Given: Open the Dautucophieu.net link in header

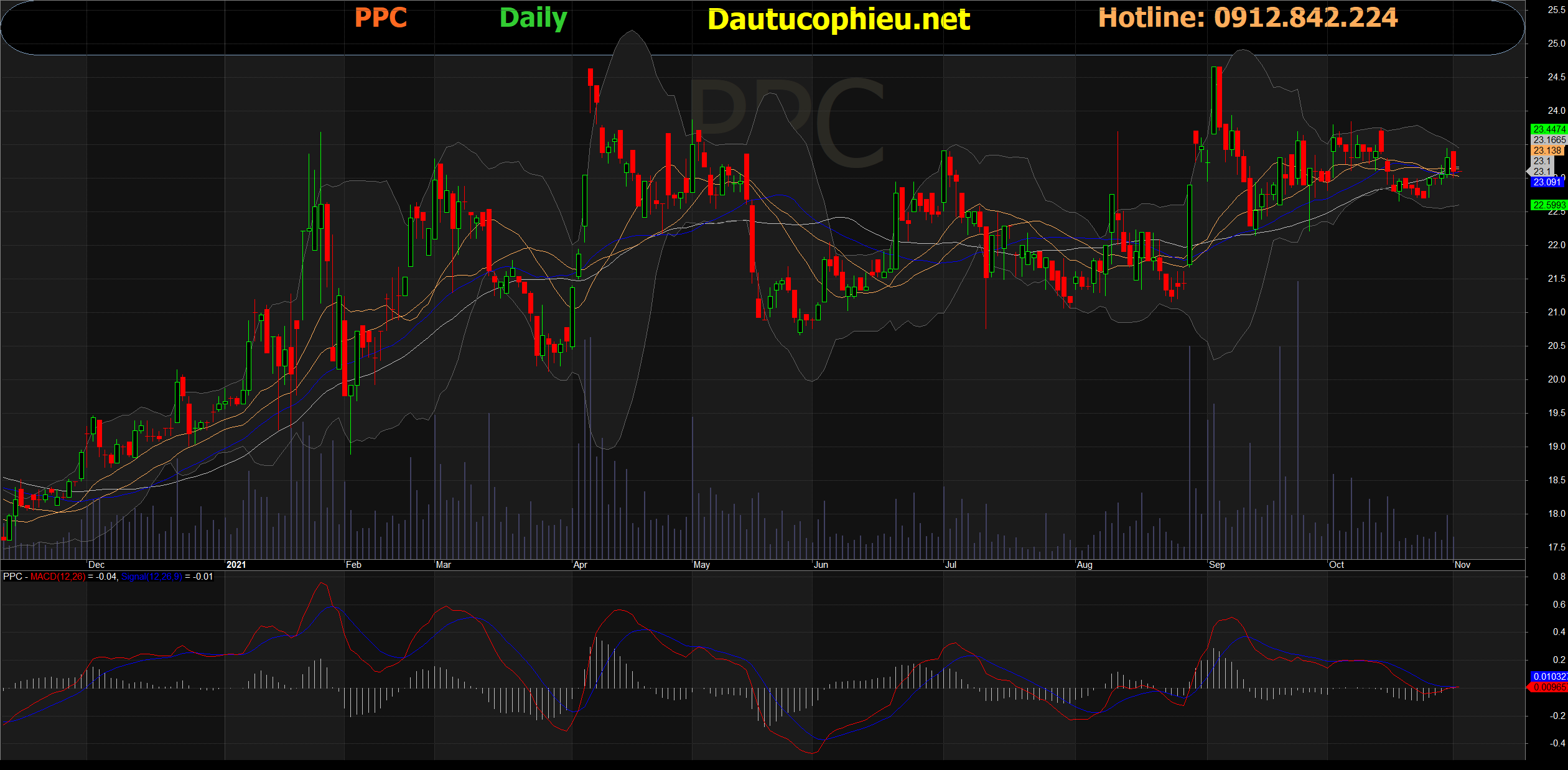Looking at the screenshot, I should [838, 20].
